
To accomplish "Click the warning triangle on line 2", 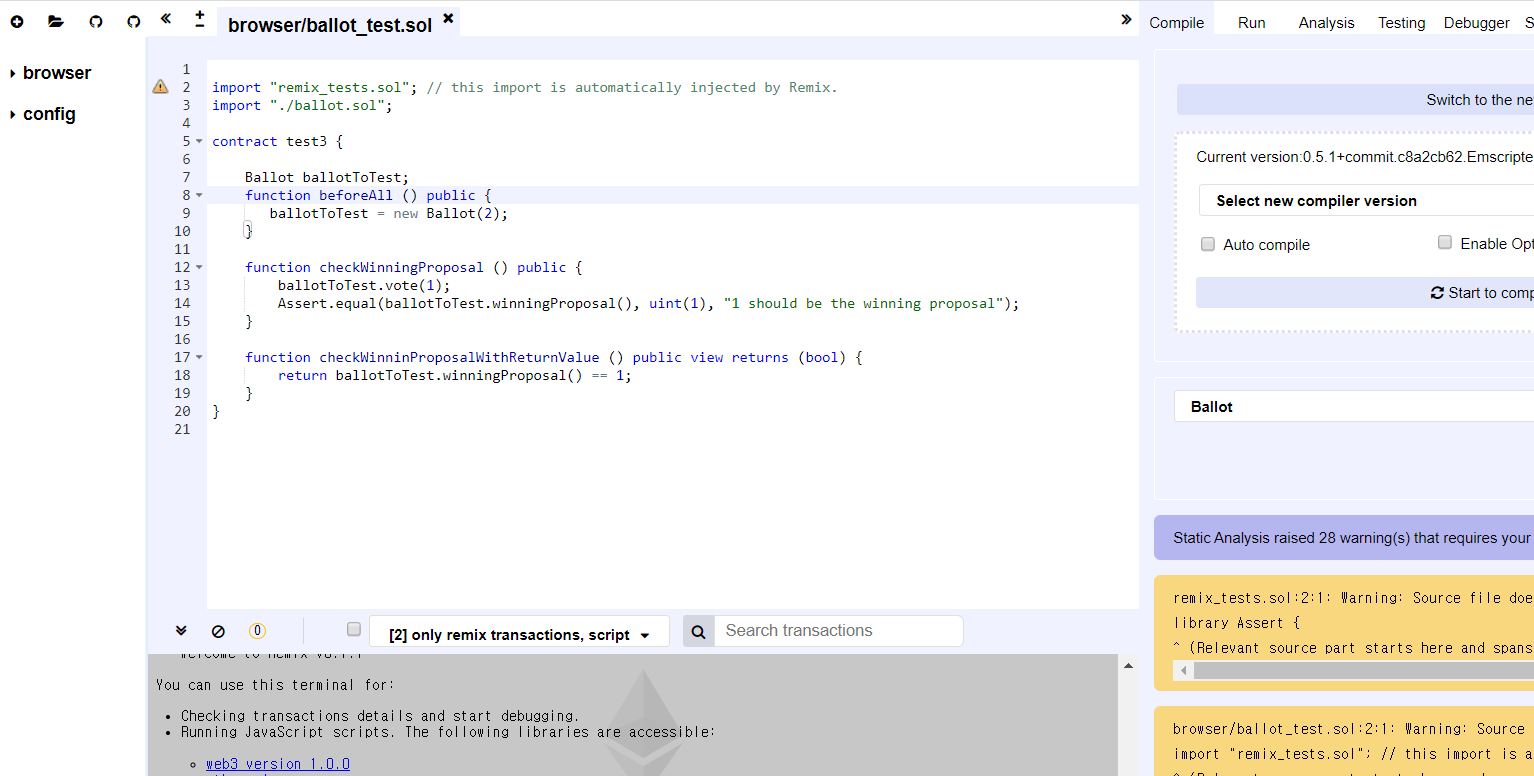I will point(160,87).
